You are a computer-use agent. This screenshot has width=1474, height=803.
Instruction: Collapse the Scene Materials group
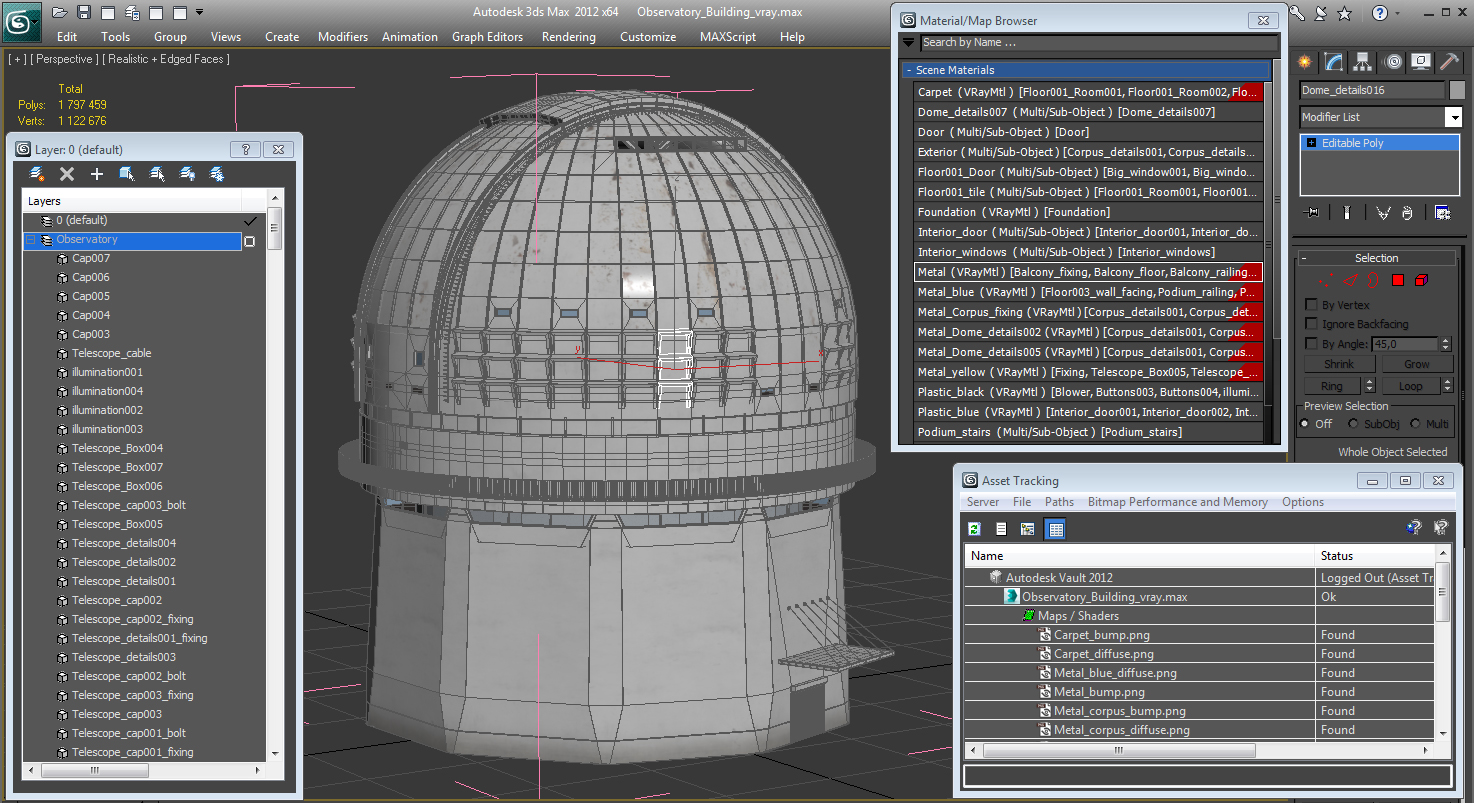[908, 70]
